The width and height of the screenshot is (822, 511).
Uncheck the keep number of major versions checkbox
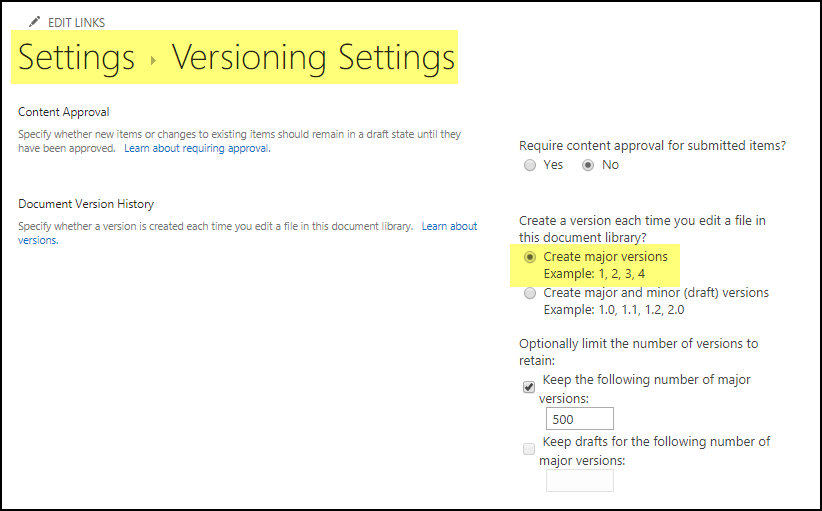pyautogui.click(x=529, y=387)
